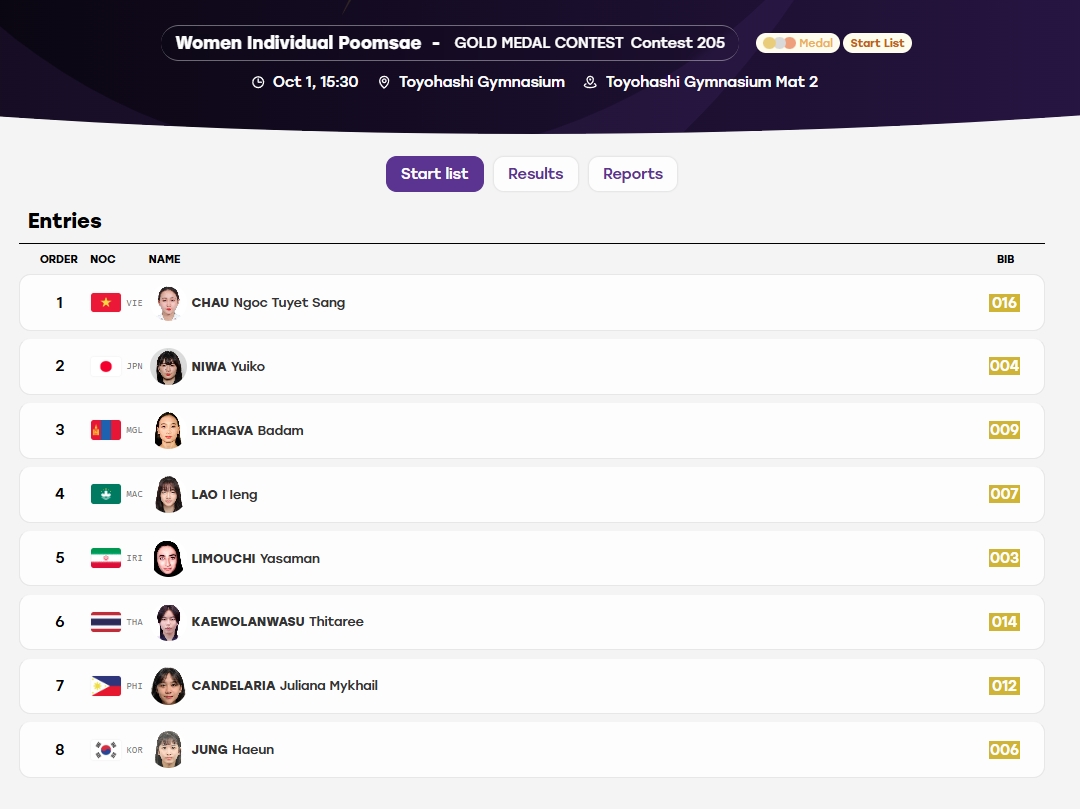Click the Start List status badge

[877, 43]
